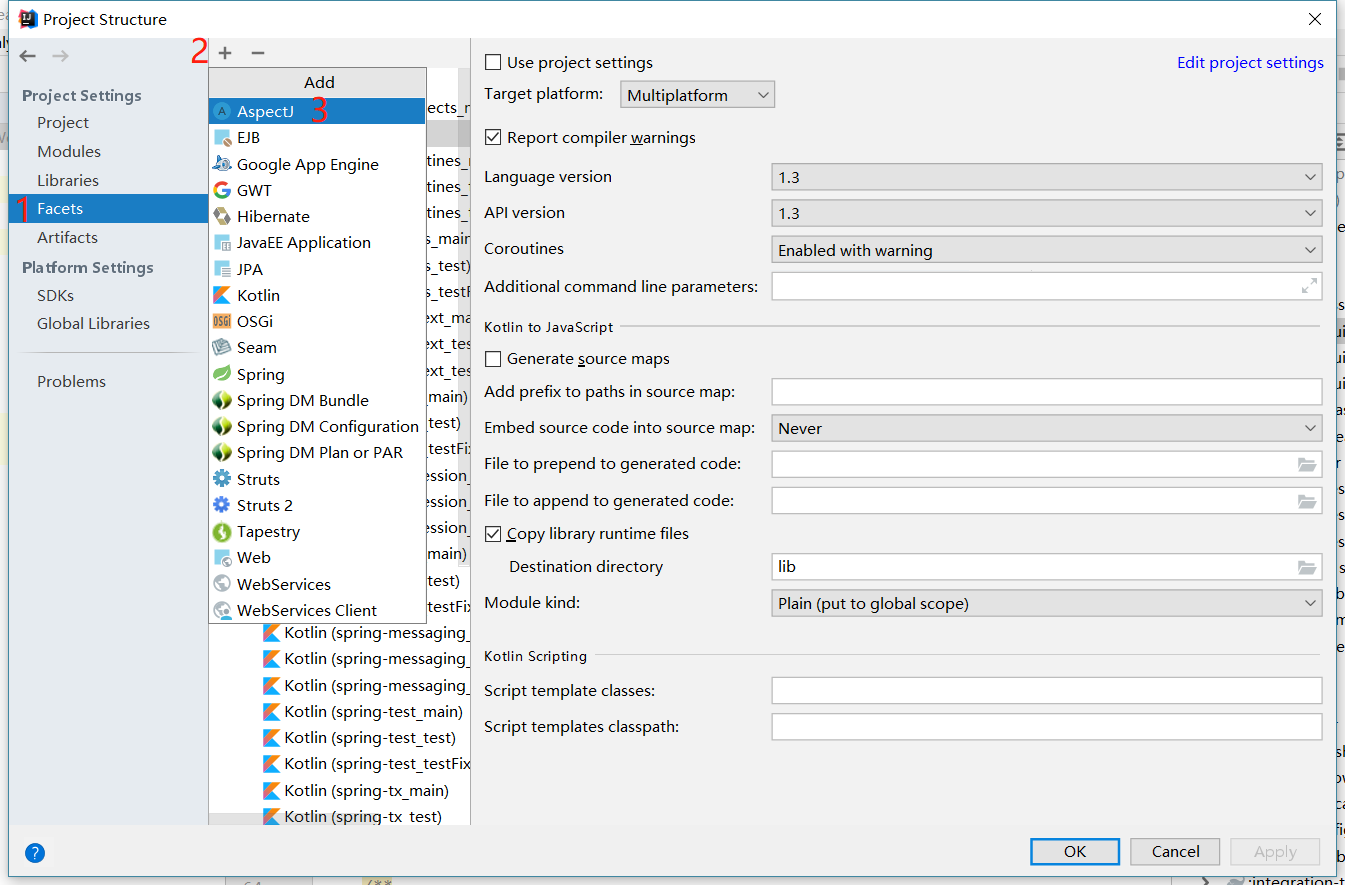Image resolution: width=1345 pixels, height=885 pixels.
Task: Browse for file to append folder icon
Action: tap(1307, 500)
